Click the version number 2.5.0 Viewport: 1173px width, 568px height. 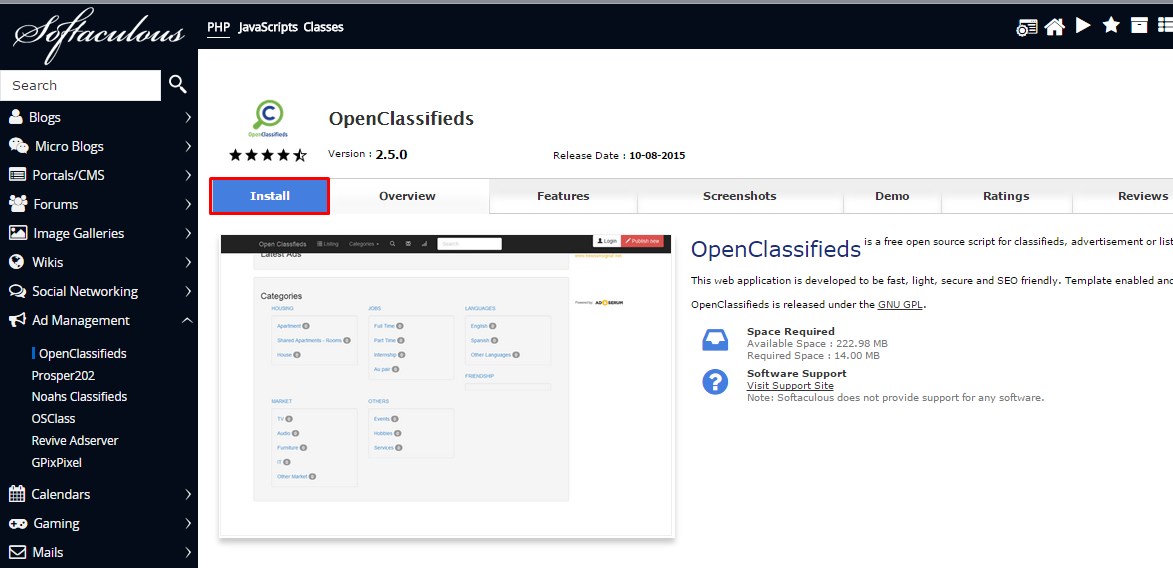coord(391,155)
